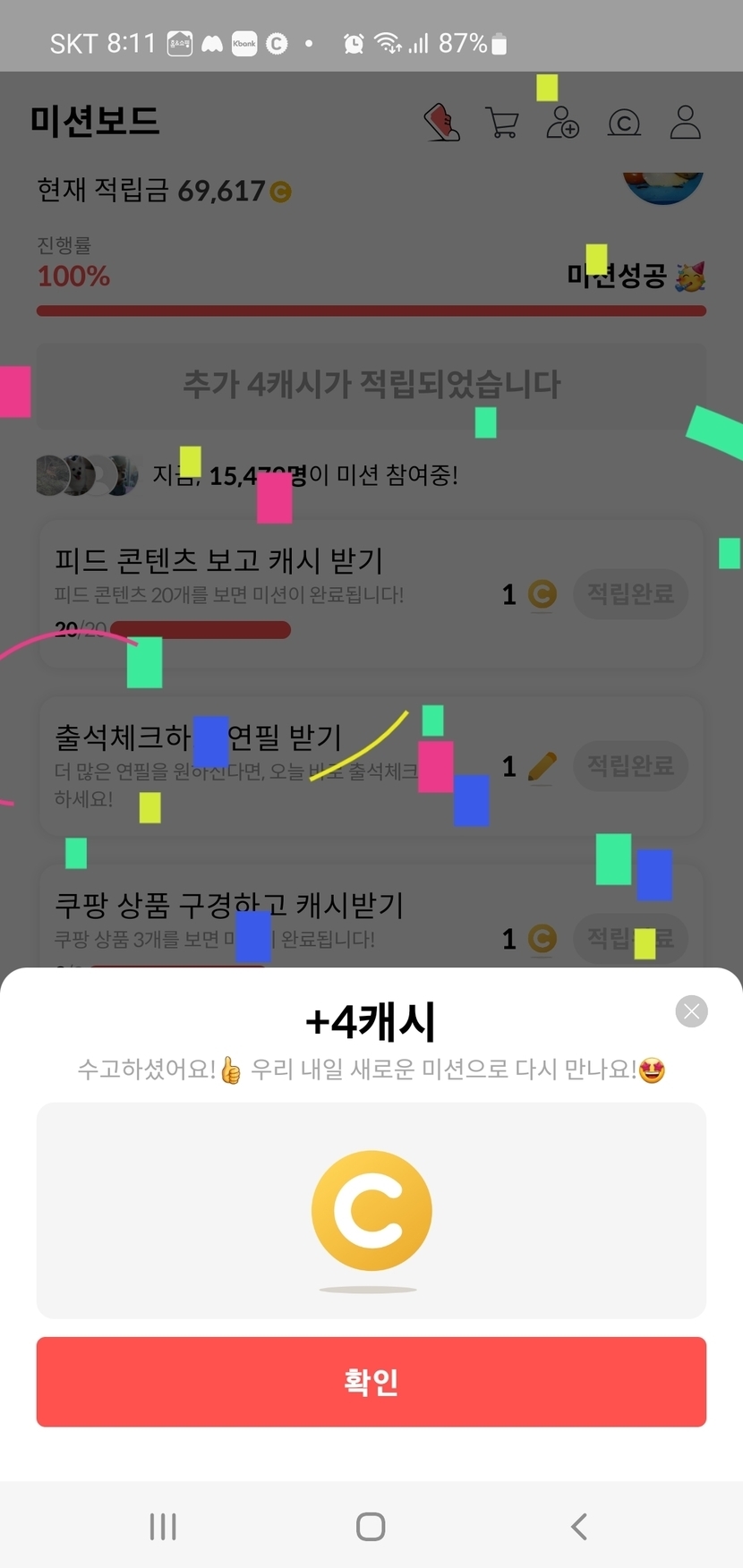The width and height of the screenshot is (743, 1568).
Task: Open the shopping cart
Action: [x=502, y=123]
